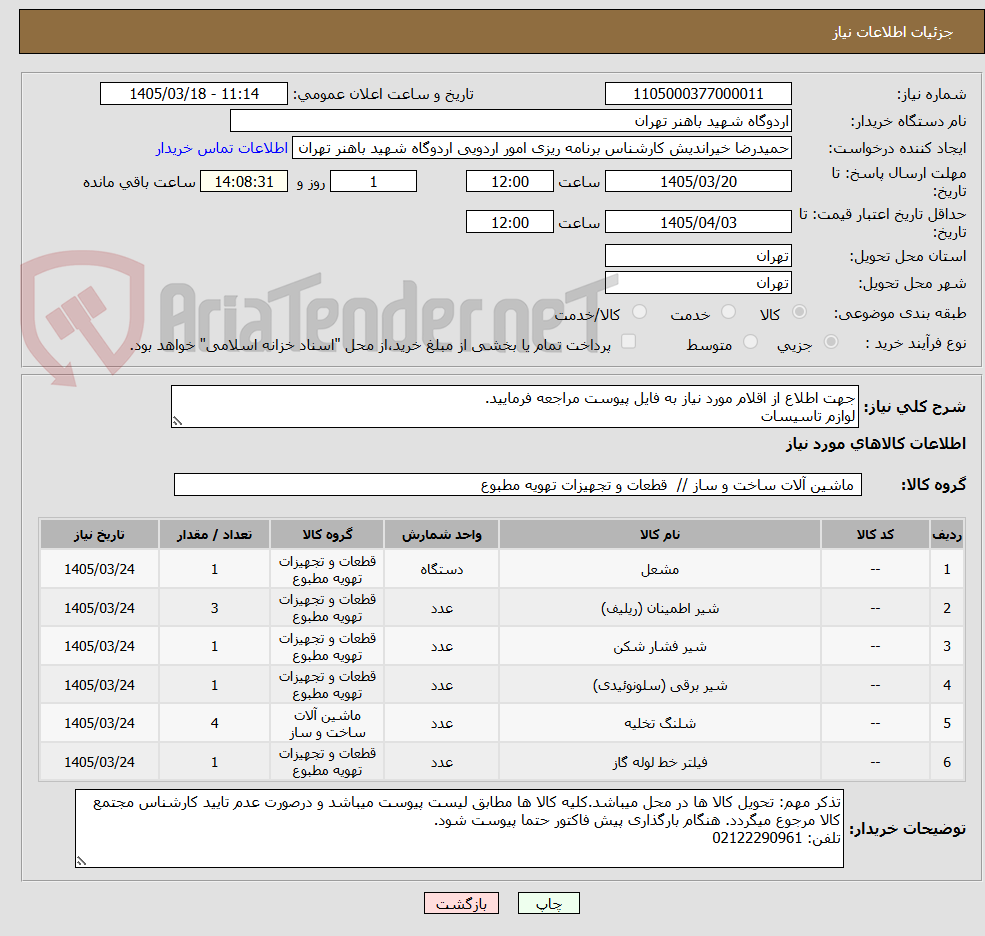Select the کالا/خدمت radio button
The width and height of the screenshot is (985, 936).
[x=639, y=312]
